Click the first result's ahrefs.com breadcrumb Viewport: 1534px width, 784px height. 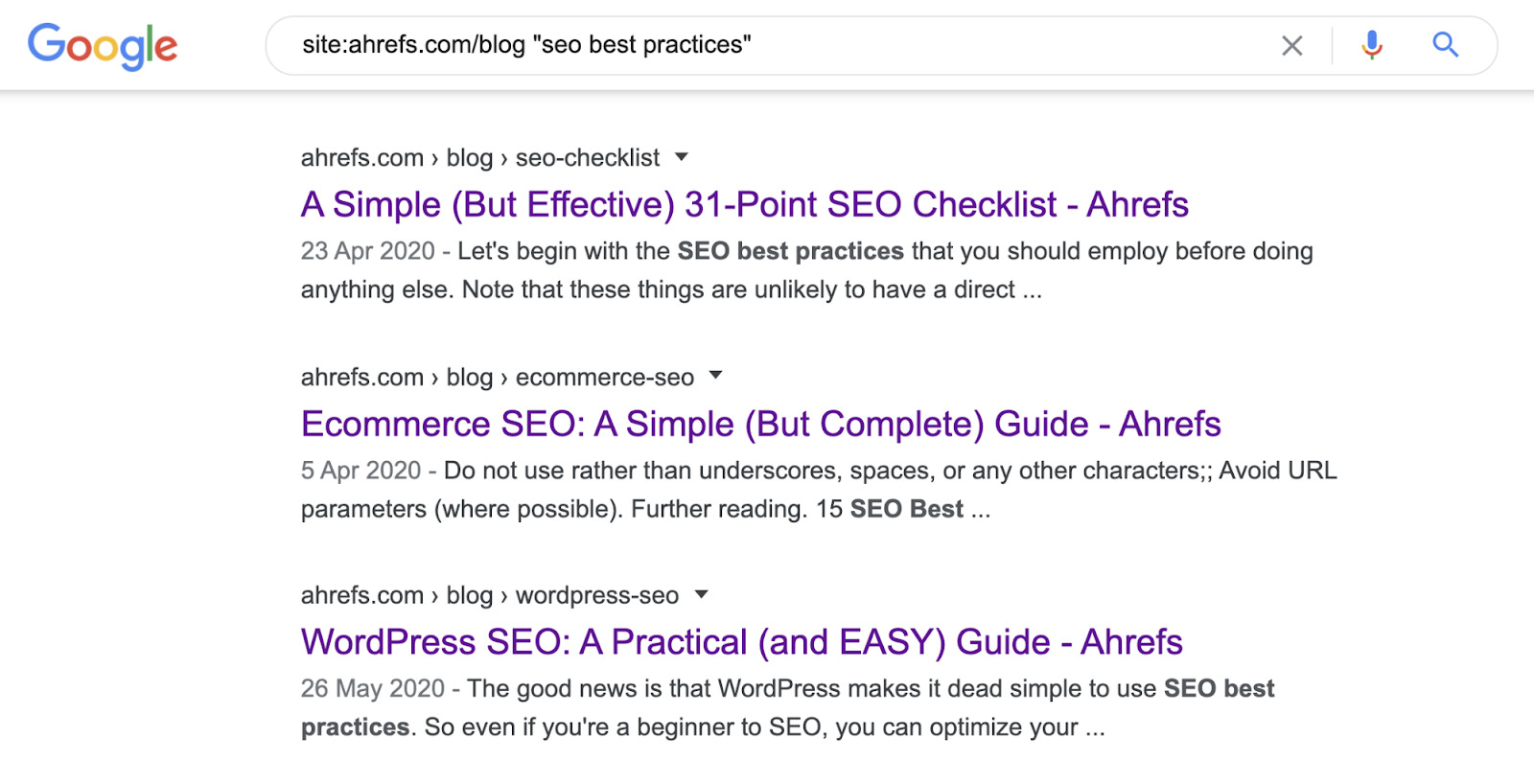(361, 157)
